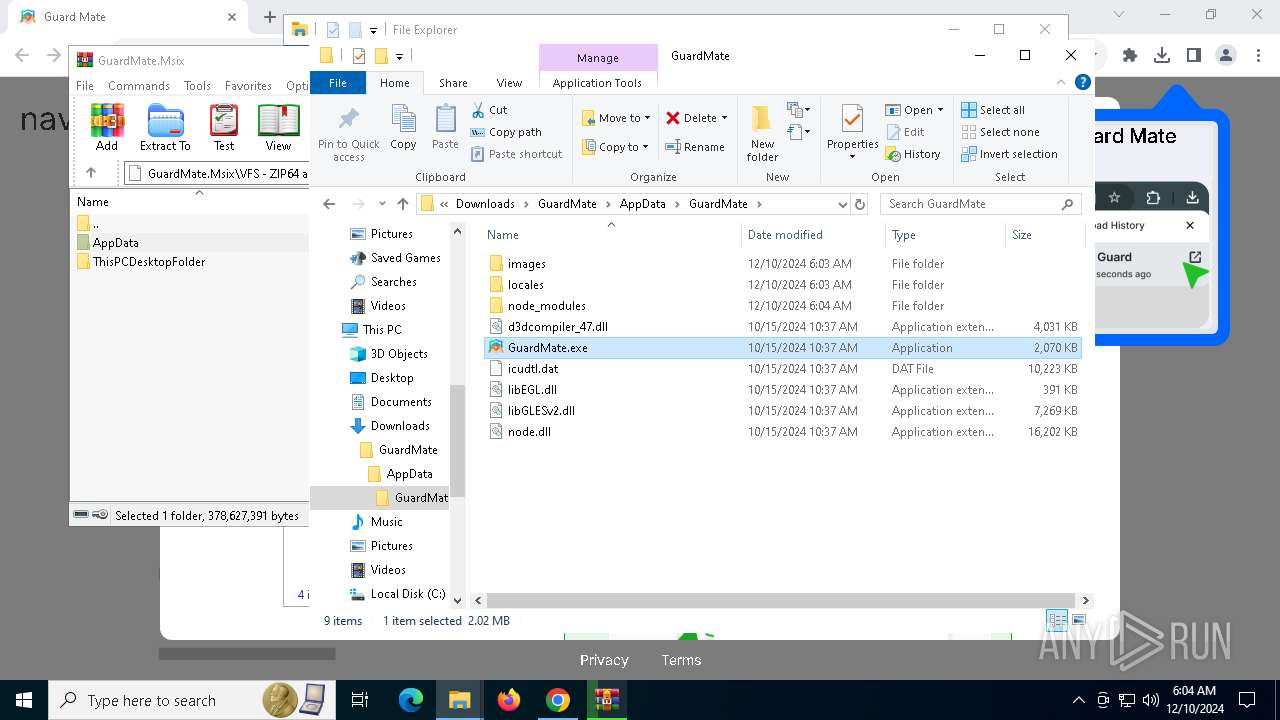Select ThisPCDesktopFolder in WinRAR list
The image size is (1280, 720).
140,262
